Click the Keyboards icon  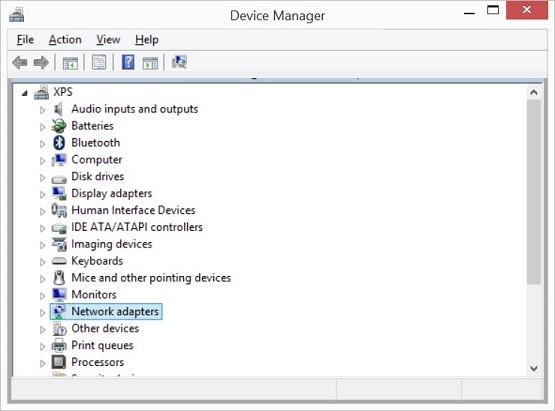pos(59,261)
